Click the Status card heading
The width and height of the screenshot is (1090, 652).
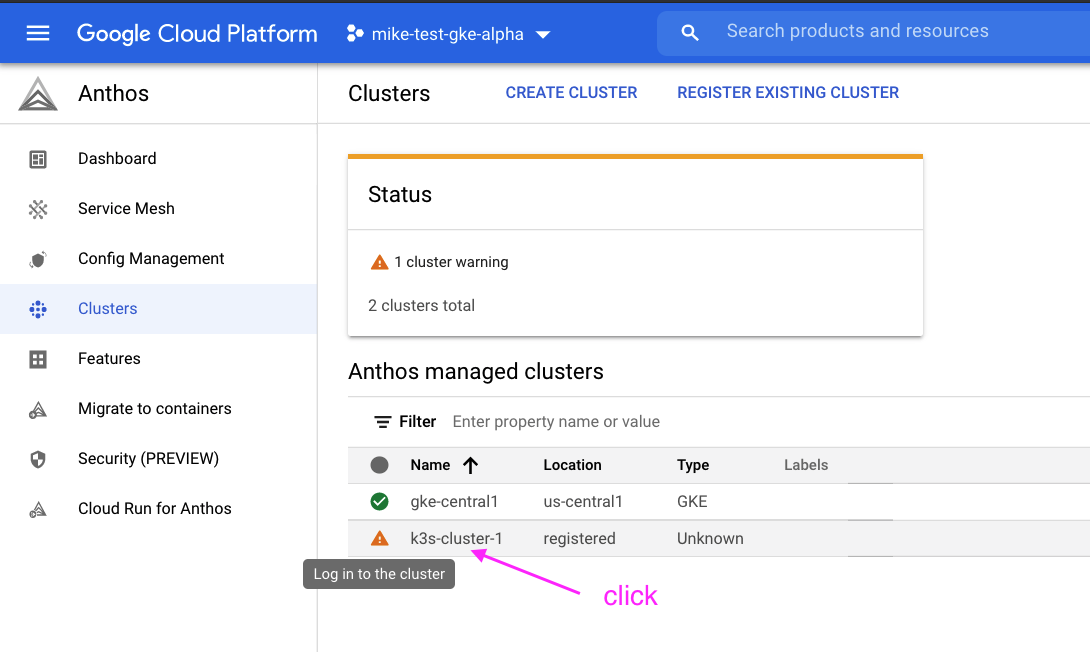pyautogui.click(x=400, y=195)
